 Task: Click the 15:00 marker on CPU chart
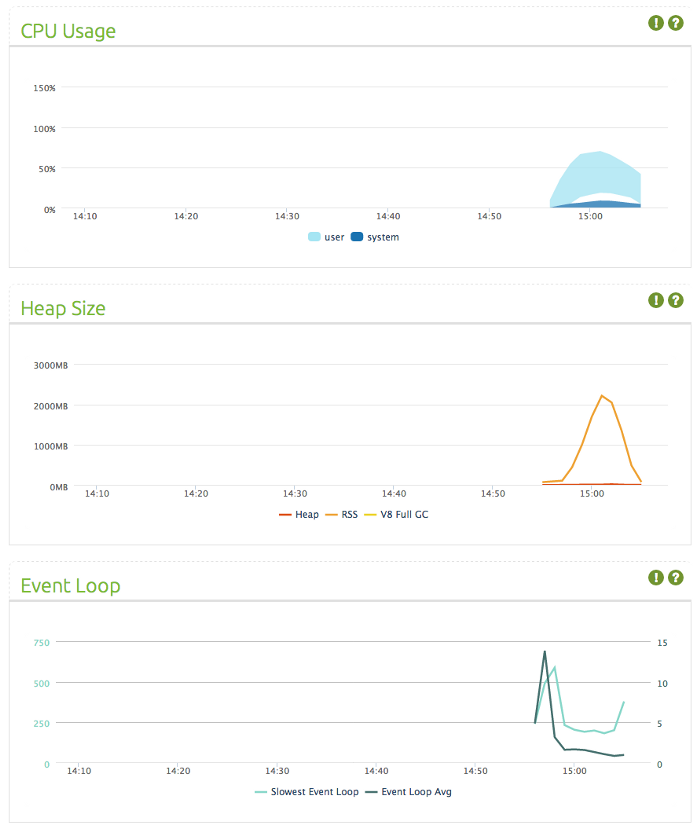coord(590,216)
